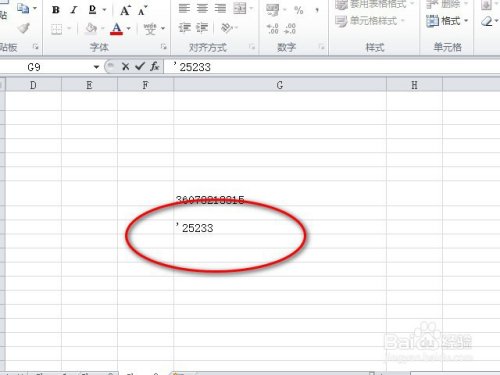Decrease indent

pyautogui.click(x=184, y=28)
